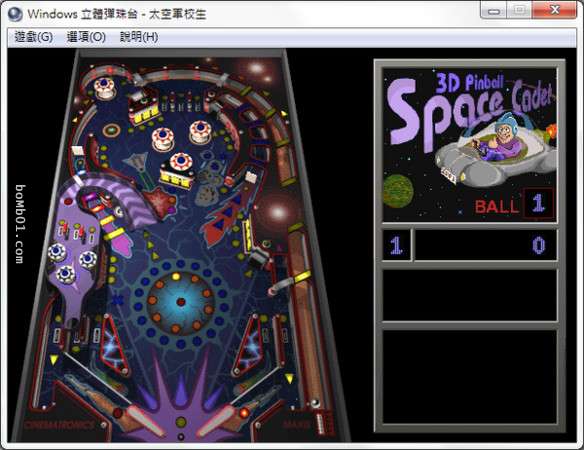Screen dimensions: 584x450
Task: Click the pinball app icon in title bar
Action: tap(15, 14)
